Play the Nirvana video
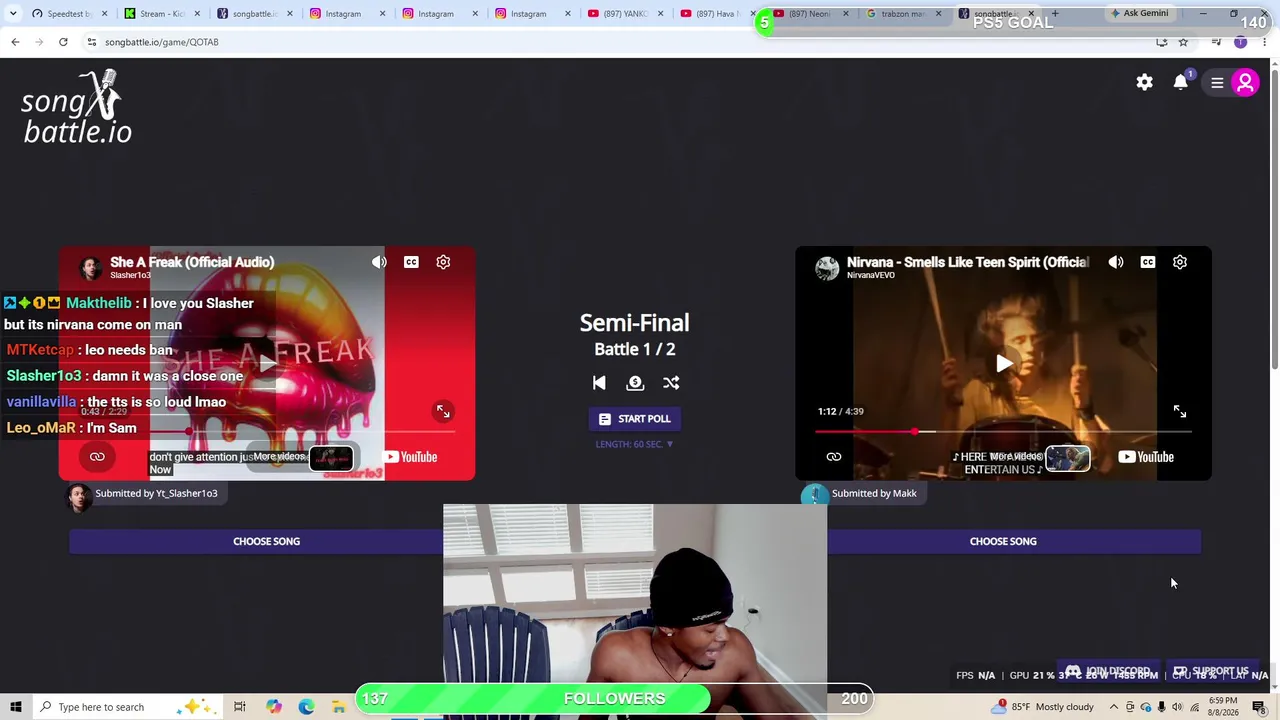1280x720 pixels. [x=1003, y=363]
